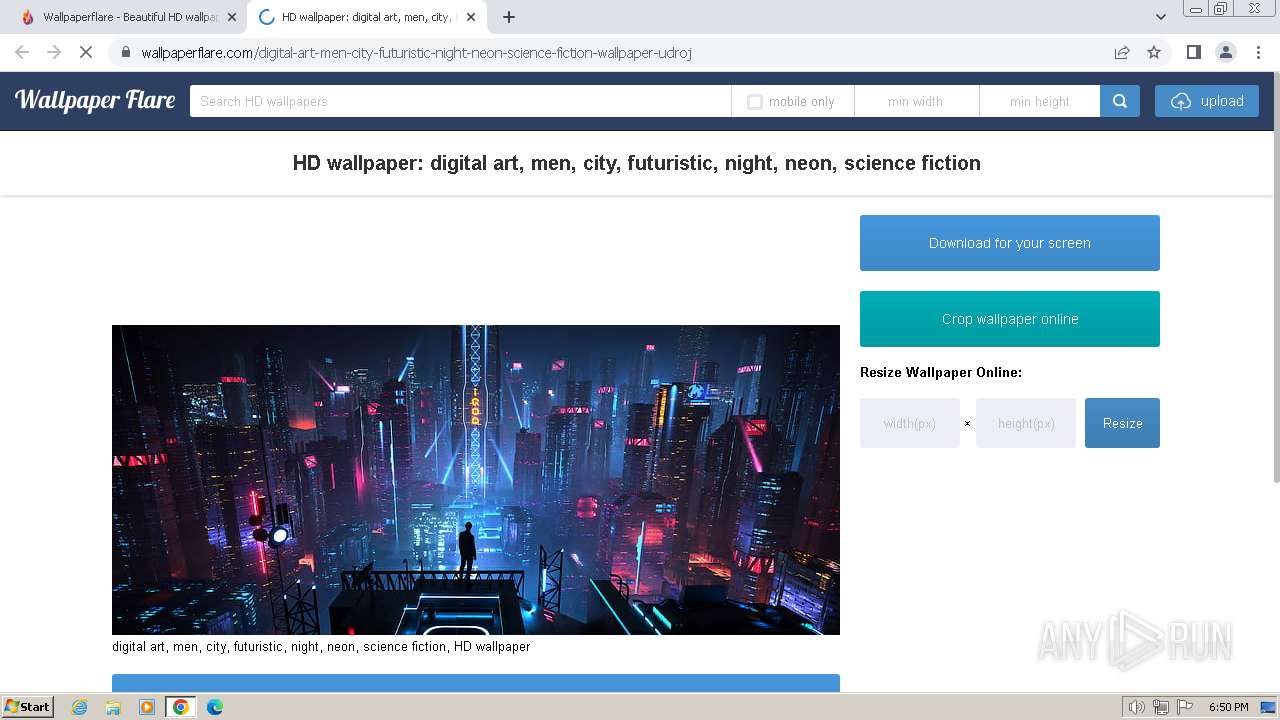Open File Explorer from taskbar
The width and height of the screenshot is (1280, 720).
[113, 707]
